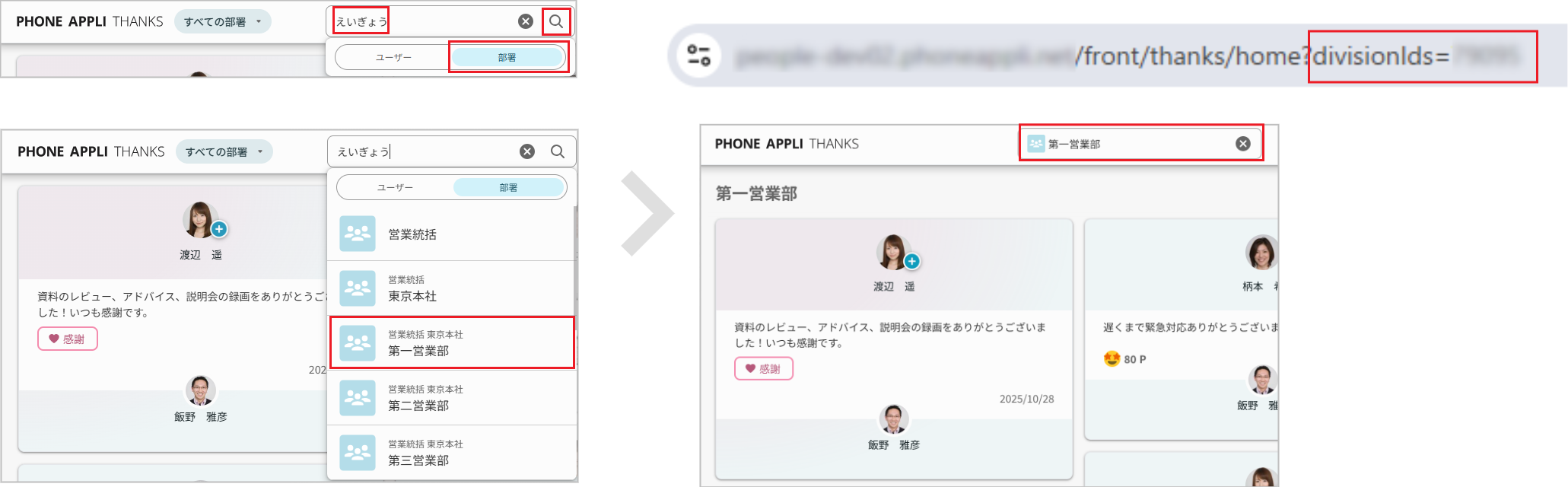Choose 第三営業部 from department results
This screenshot has width=1568, height=487.
(452, 453)
